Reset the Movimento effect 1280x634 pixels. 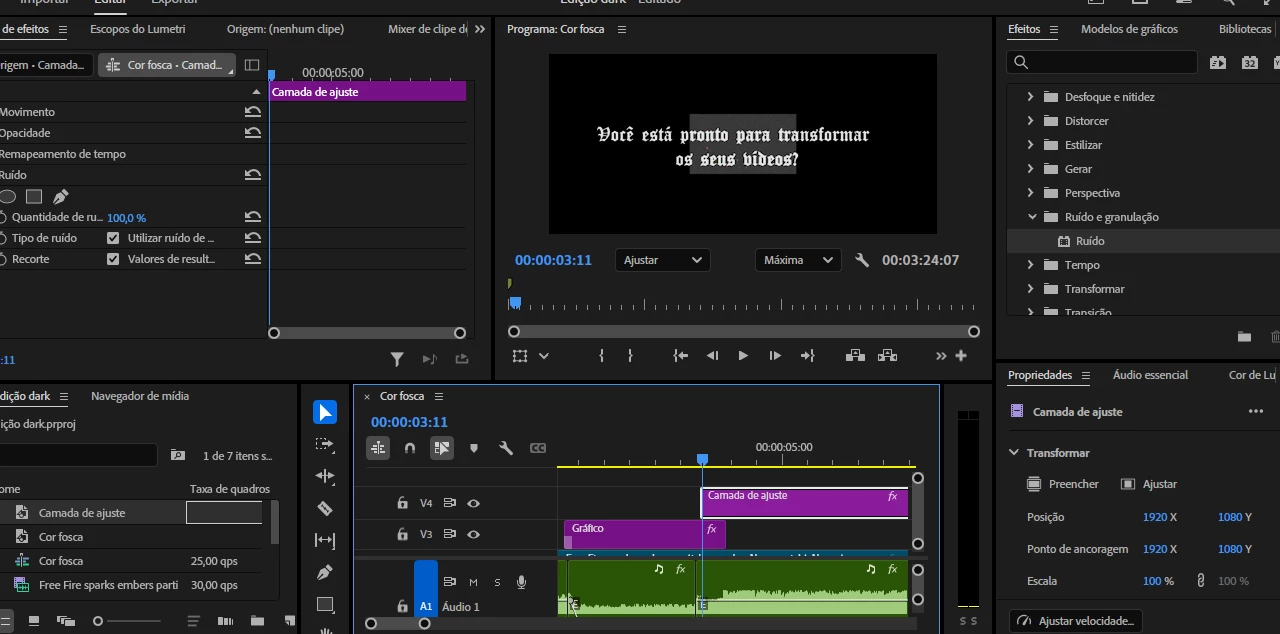[x=253, y=112]
